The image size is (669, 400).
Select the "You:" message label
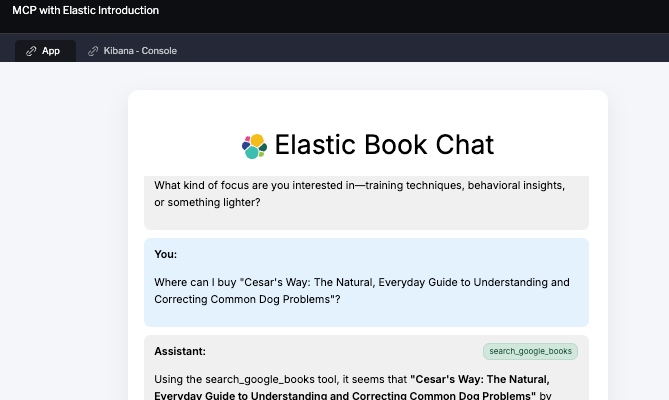click(x=166, y=254)
